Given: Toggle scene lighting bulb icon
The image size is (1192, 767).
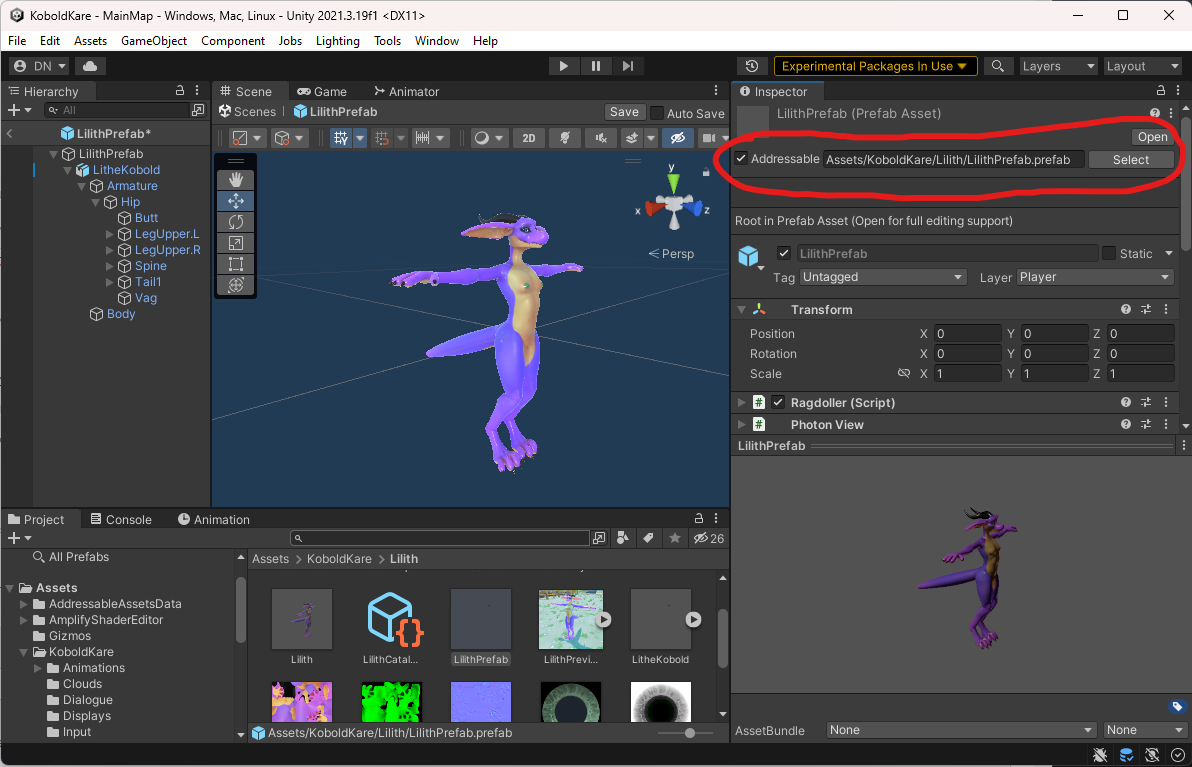Looking at the screenshot, I should (565, 138).
